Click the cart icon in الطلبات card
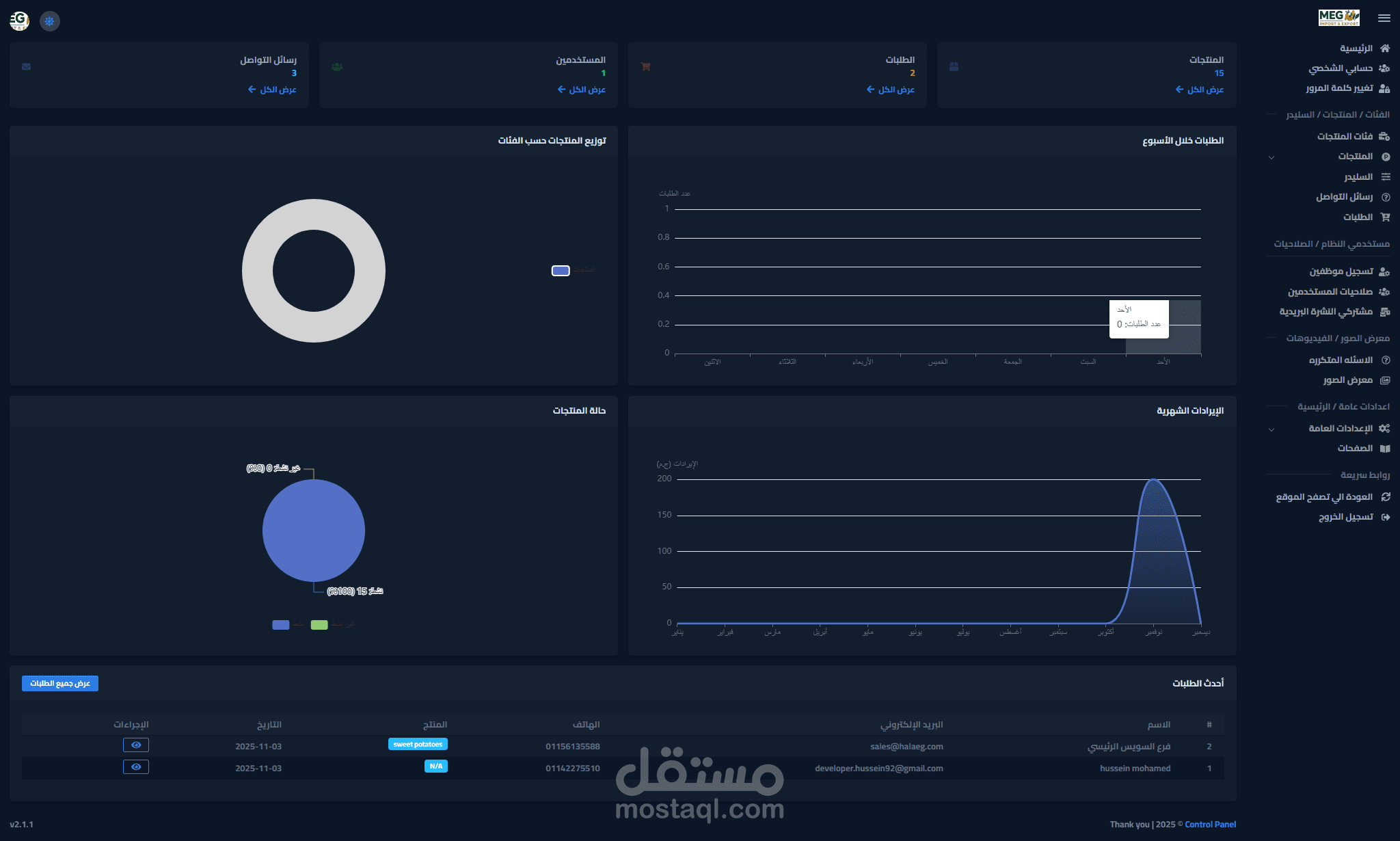1400x841 pixels. [645, 67]
